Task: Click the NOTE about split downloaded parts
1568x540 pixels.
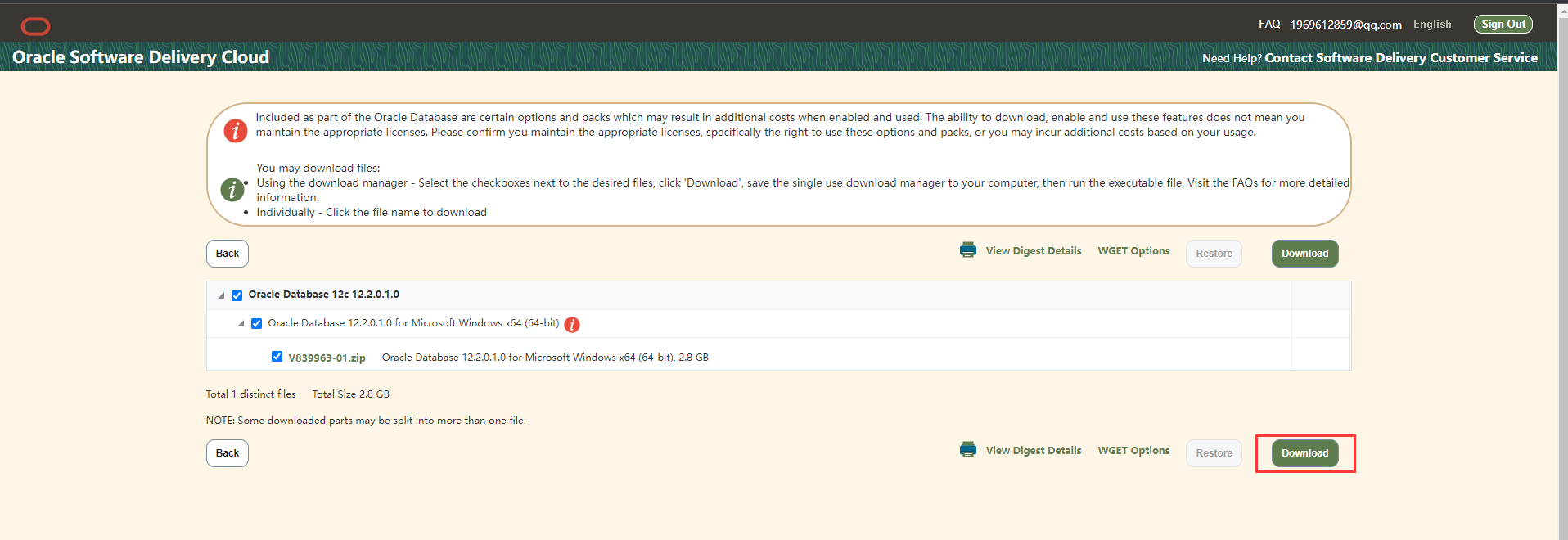Action: [366, 421]
